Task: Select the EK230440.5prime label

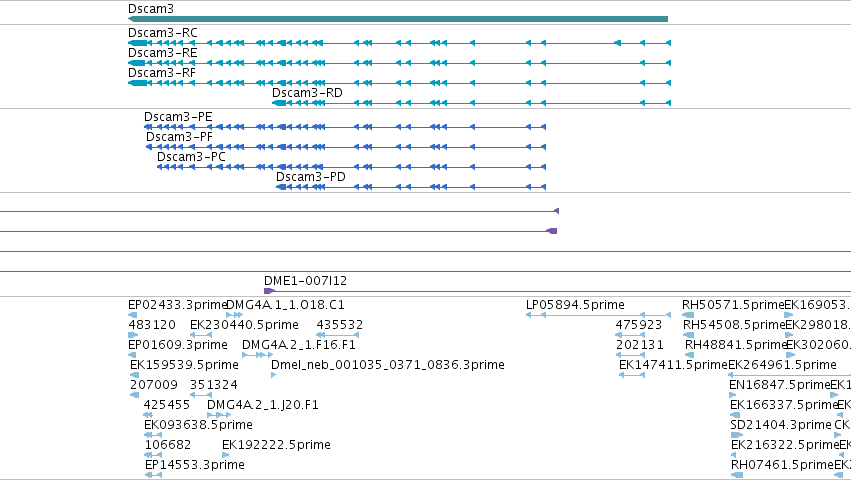Action: click(x=244, y=325)
